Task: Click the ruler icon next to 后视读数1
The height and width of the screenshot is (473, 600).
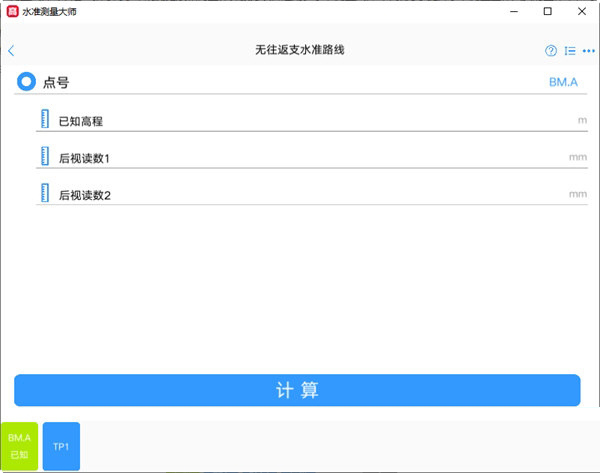Action: 45,156
